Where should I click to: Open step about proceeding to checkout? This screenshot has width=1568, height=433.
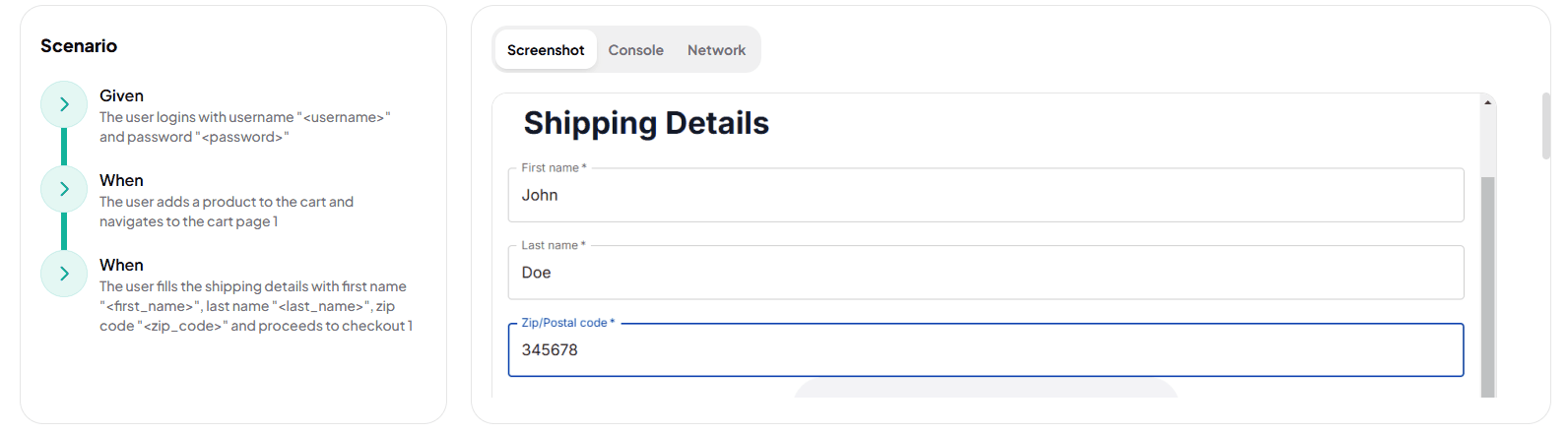(255, 306)
